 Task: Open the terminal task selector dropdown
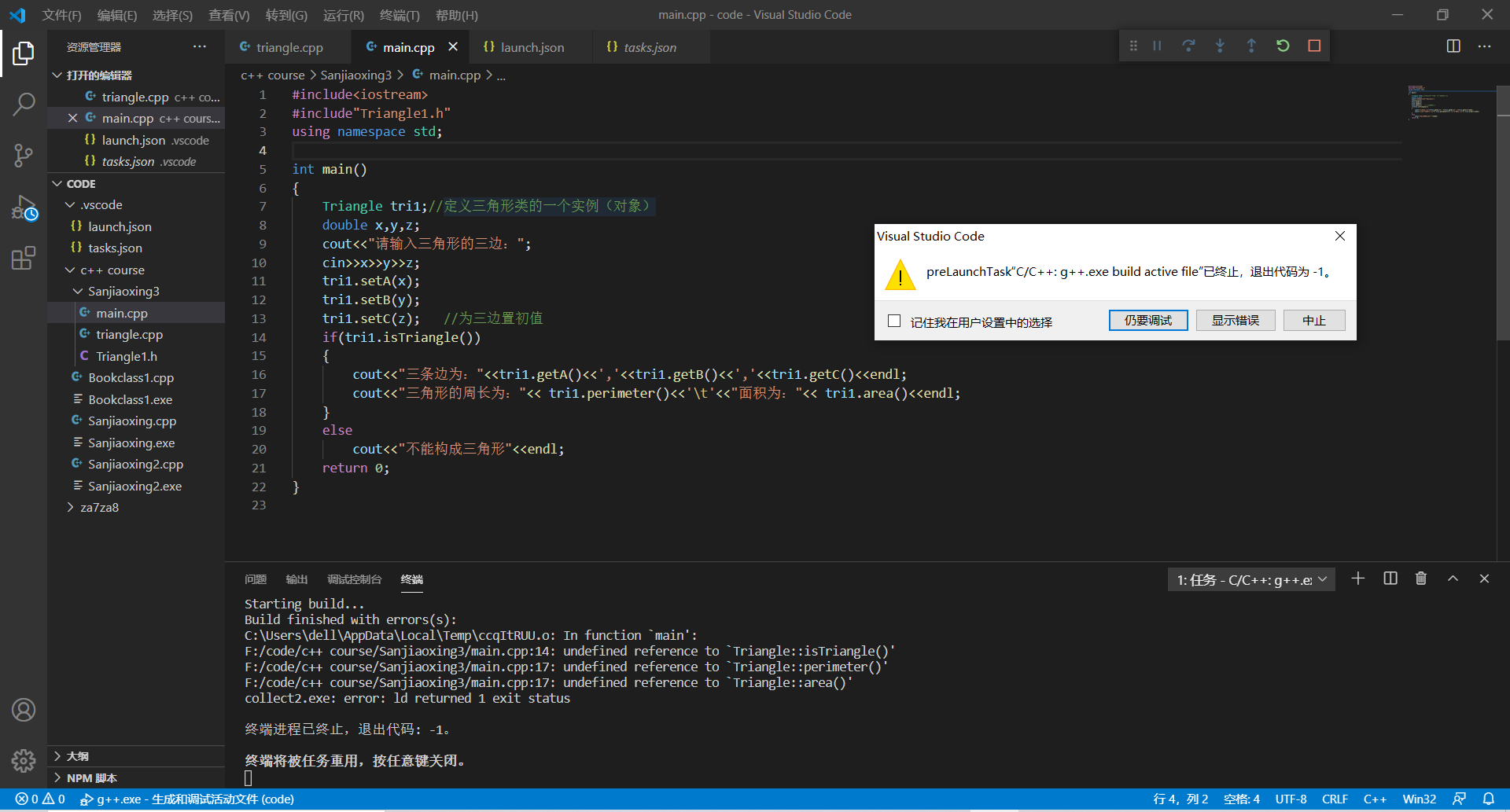tap(1251, 579)
